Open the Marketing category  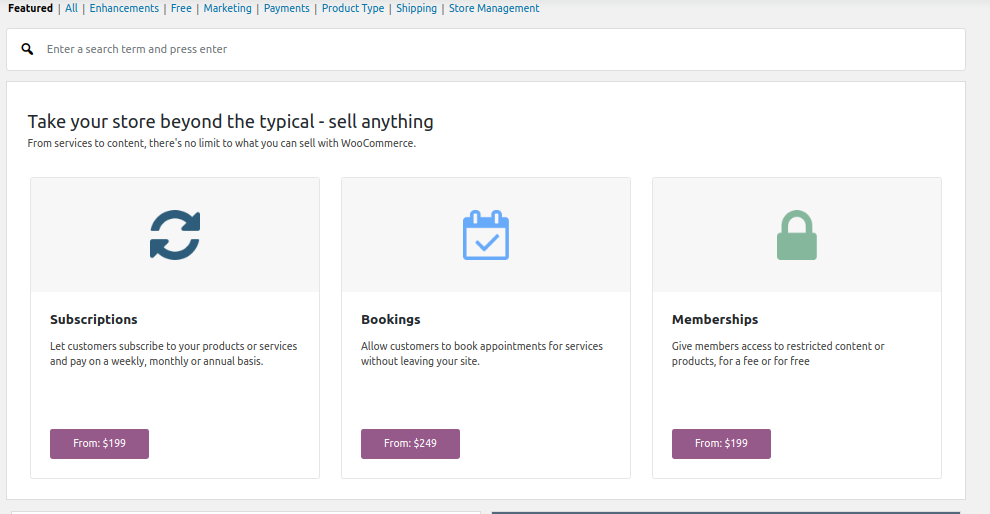click(228, 8)
